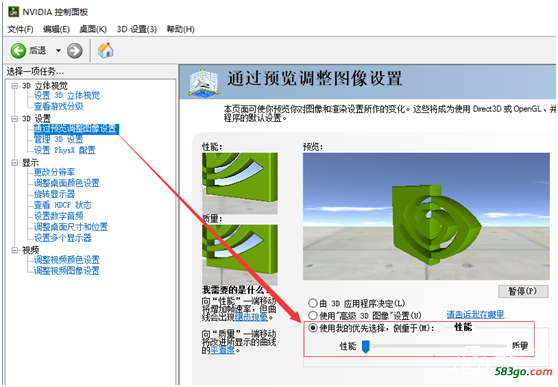Click the 暂停(P) button
The height and width of the screenshot is (387, 558).
pos(522,291)
